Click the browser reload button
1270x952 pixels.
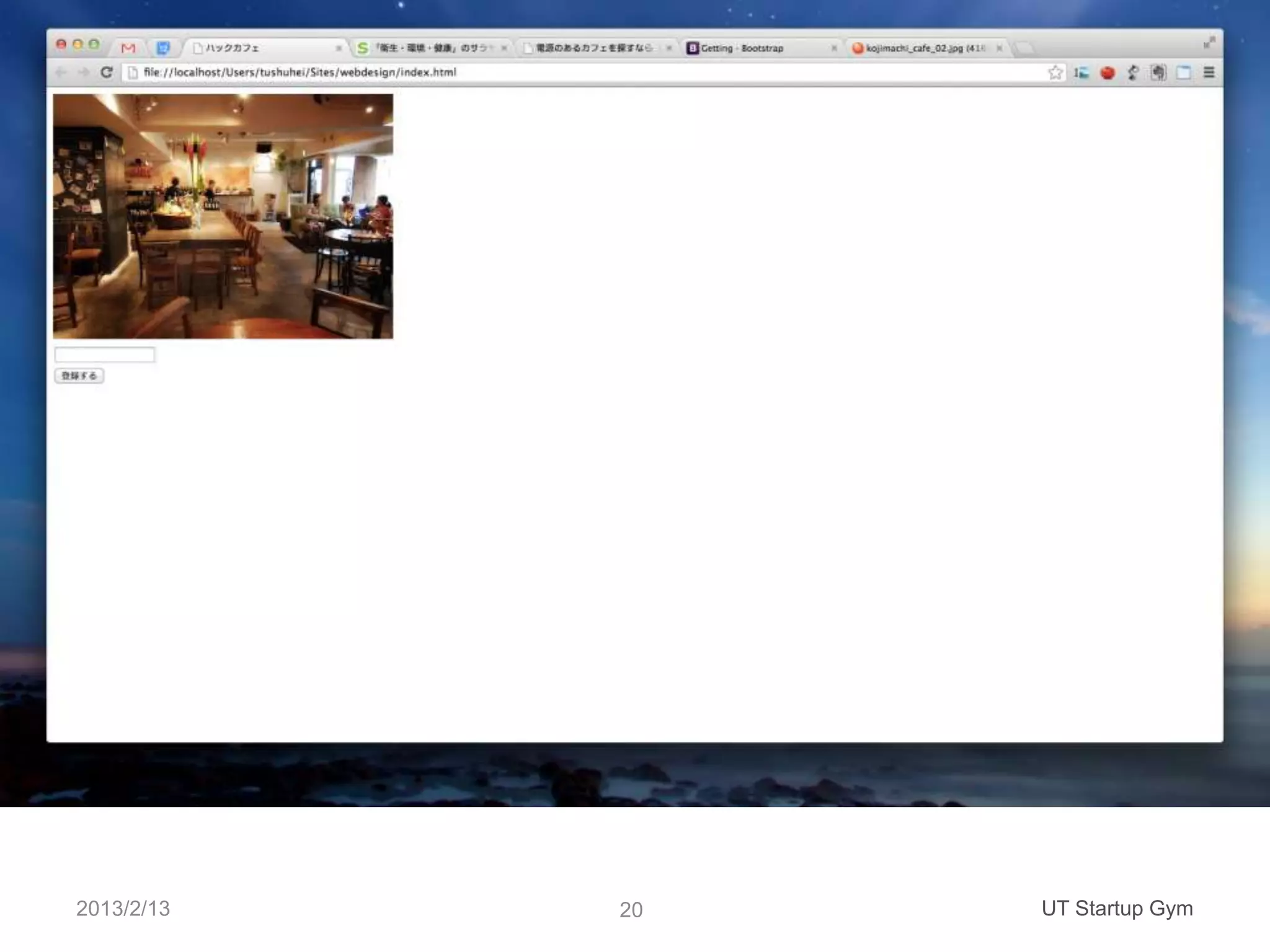[x=107, y=73]
